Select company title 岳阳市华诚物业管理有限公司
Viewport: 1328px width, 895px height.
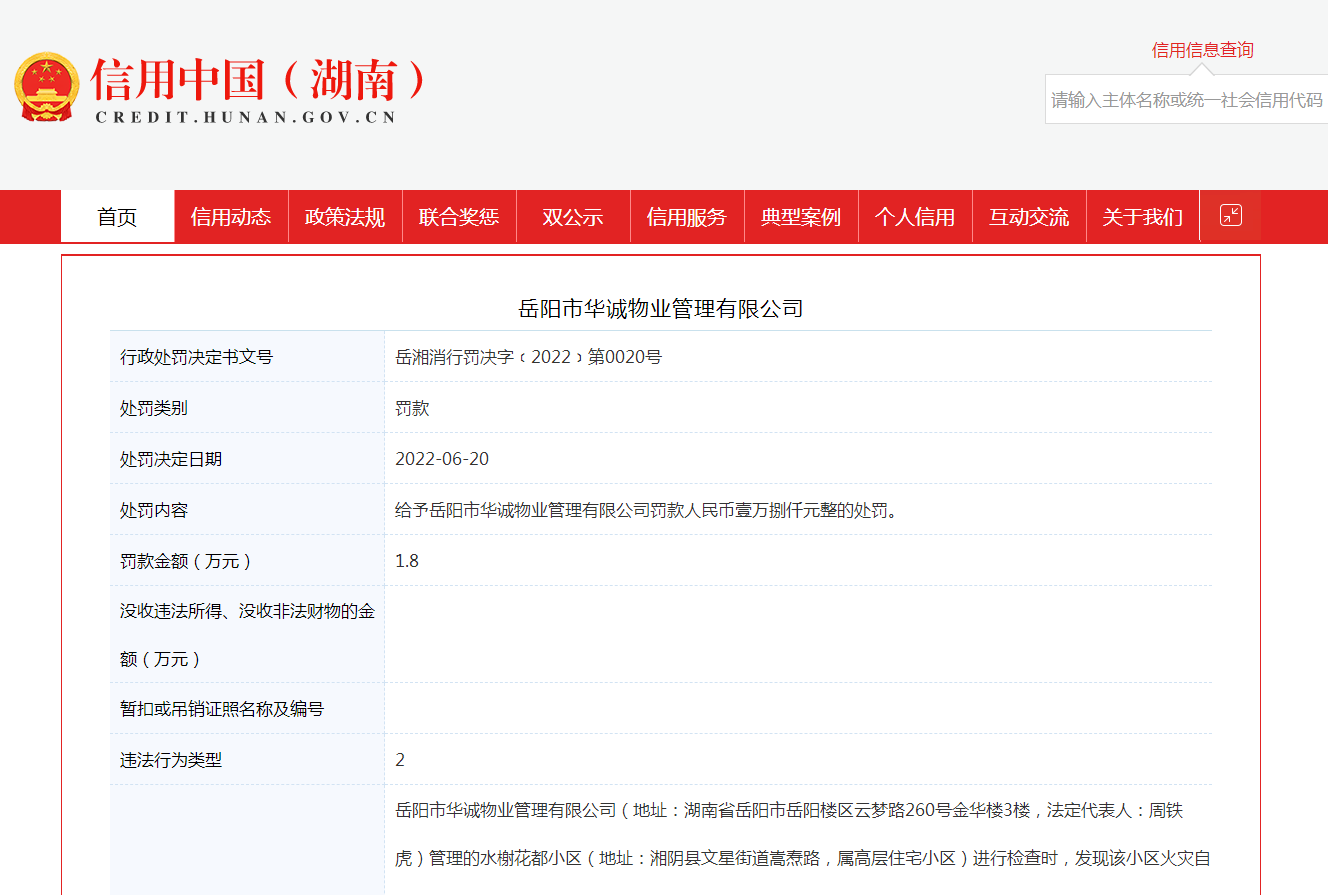tap(661, 308)
